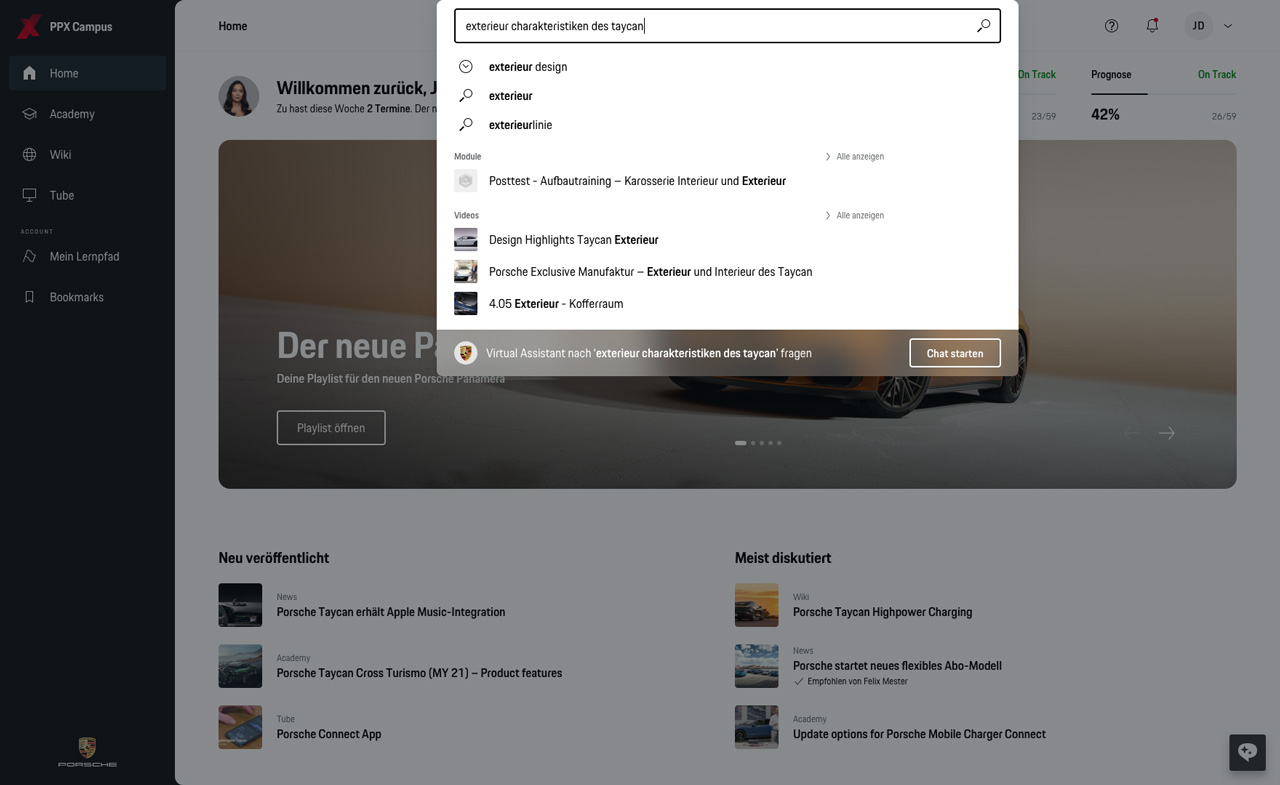Open Home in the sidebar
The height and width of the screenshot is (785, 1280).
click(x=88, y=73)
